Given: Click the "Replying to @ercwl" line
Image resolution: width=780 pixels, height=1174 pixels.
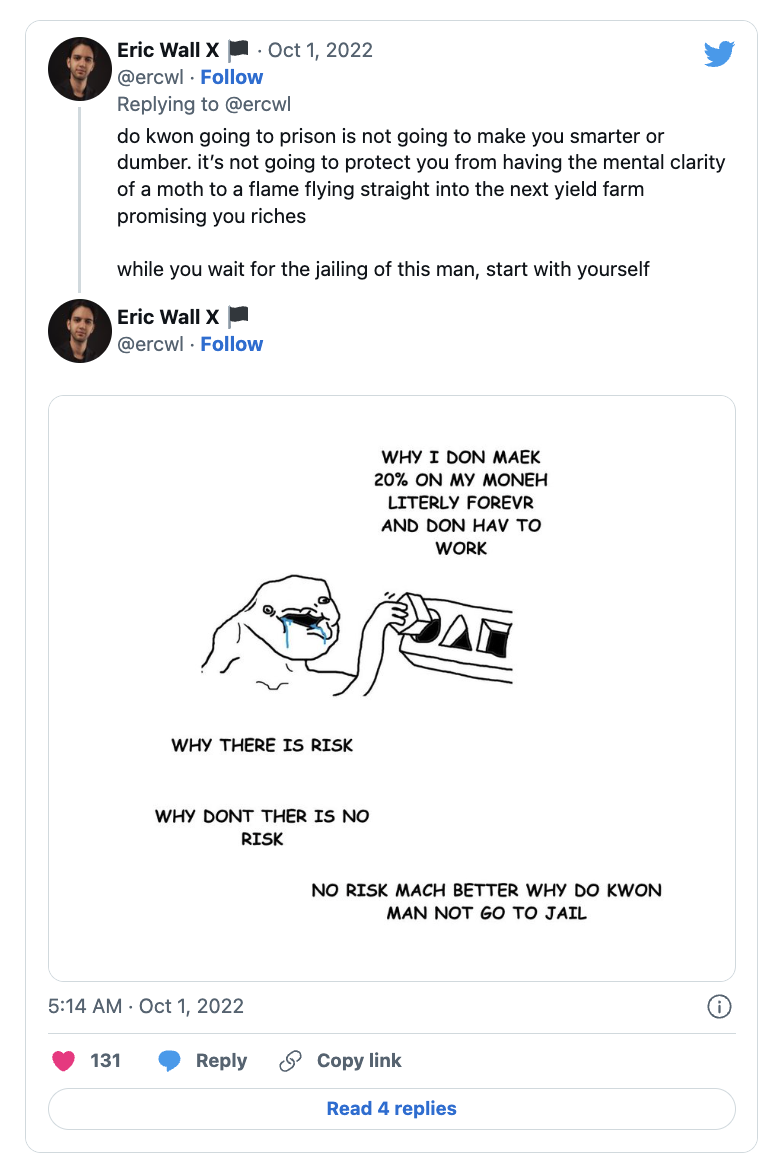Looking at the screenshot, I should tap(204, 104).
